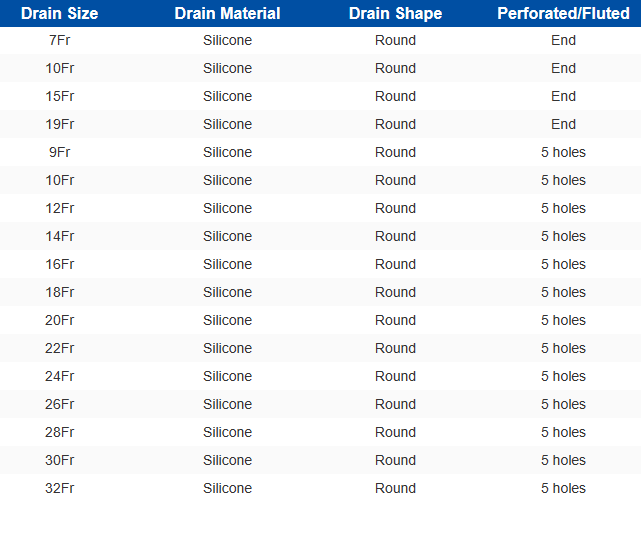The image size is (641, 541).
Task: Click the 32Fr size cell
Action: (x=60, y=488)
